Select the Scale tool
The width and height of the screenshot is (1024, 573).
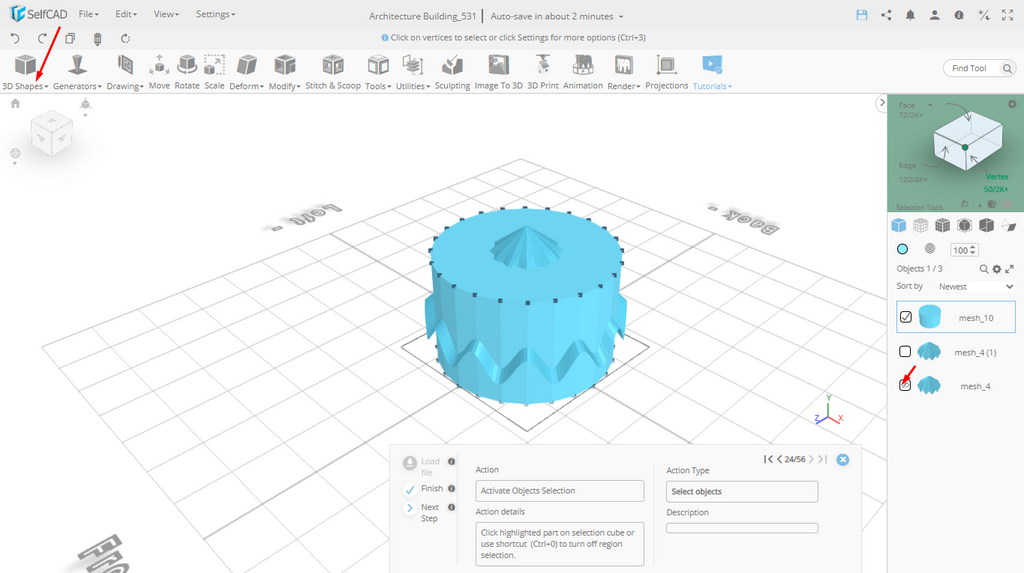(214, 72)
